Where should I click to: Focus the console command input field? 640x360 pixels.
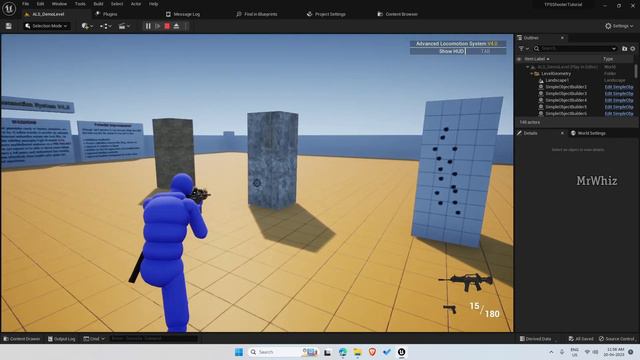[x=153, y=339]
